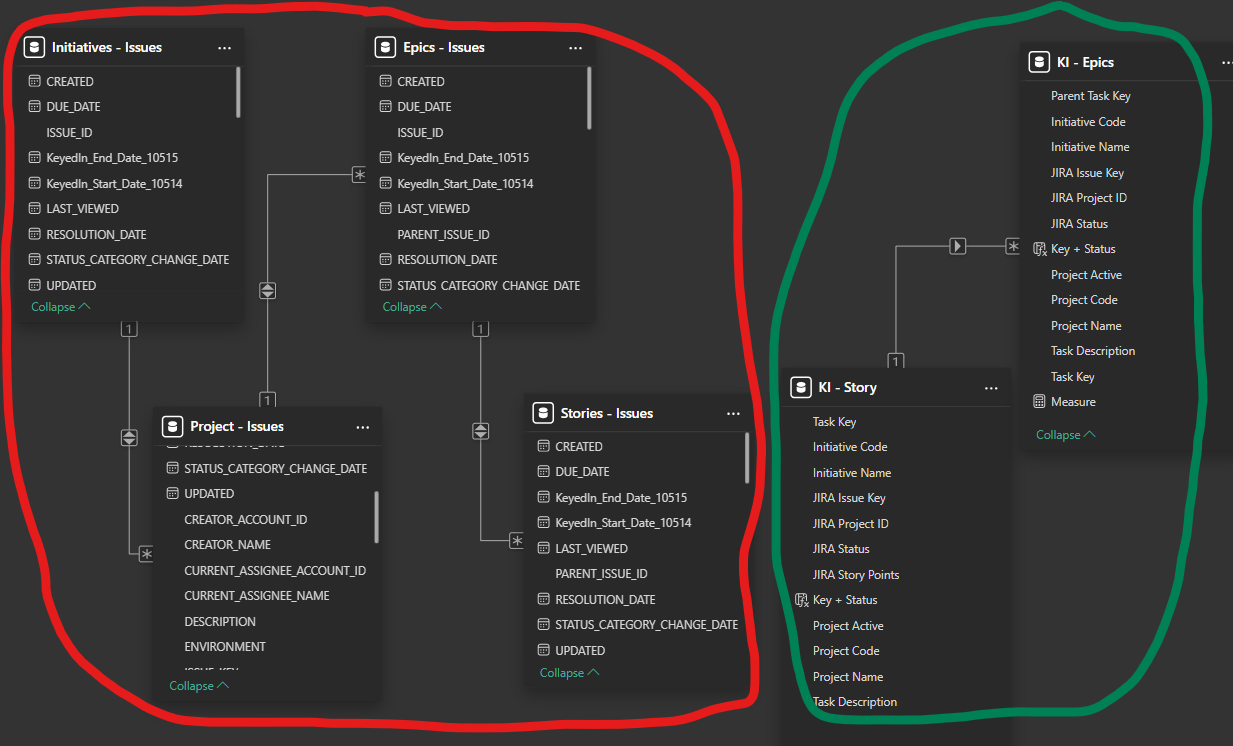Viewport: 1233px width, 746px height.
Task: Open more options for Epics - Issues table
Action: (575, 48)
